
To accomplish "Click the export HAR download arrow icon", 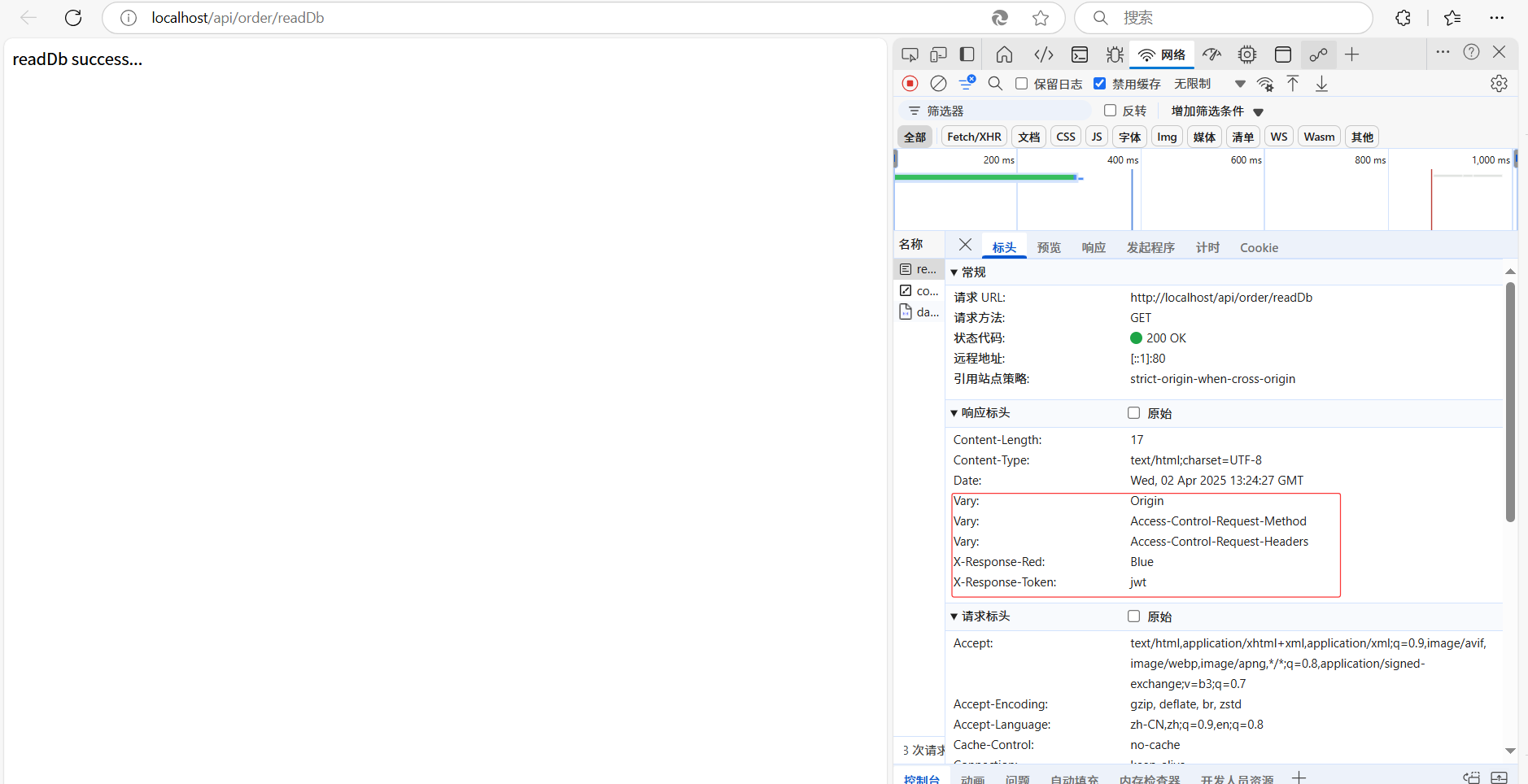I will (1321, 84).
